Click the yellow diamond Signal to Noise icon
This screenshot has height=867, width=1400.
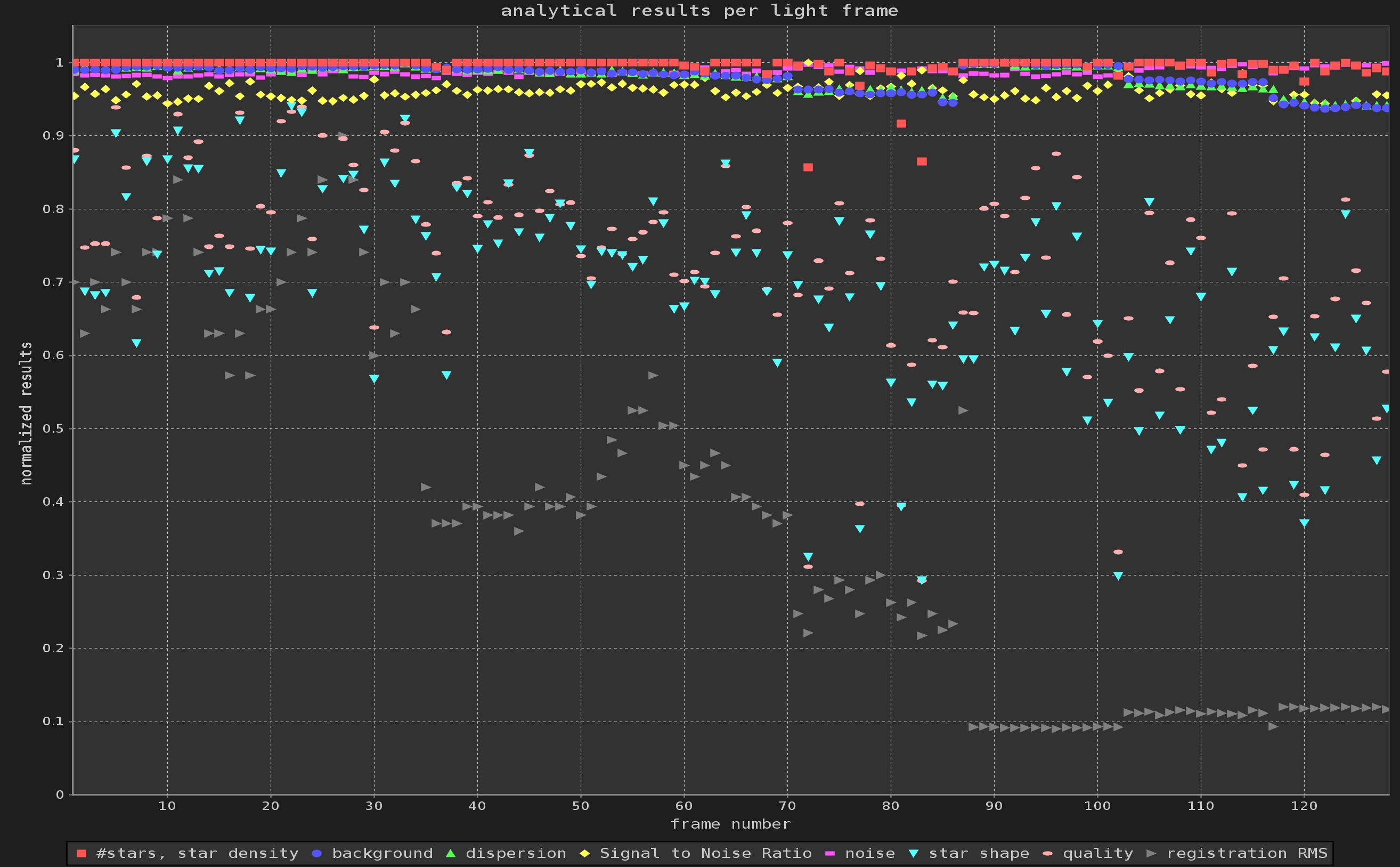click(584, 853)
